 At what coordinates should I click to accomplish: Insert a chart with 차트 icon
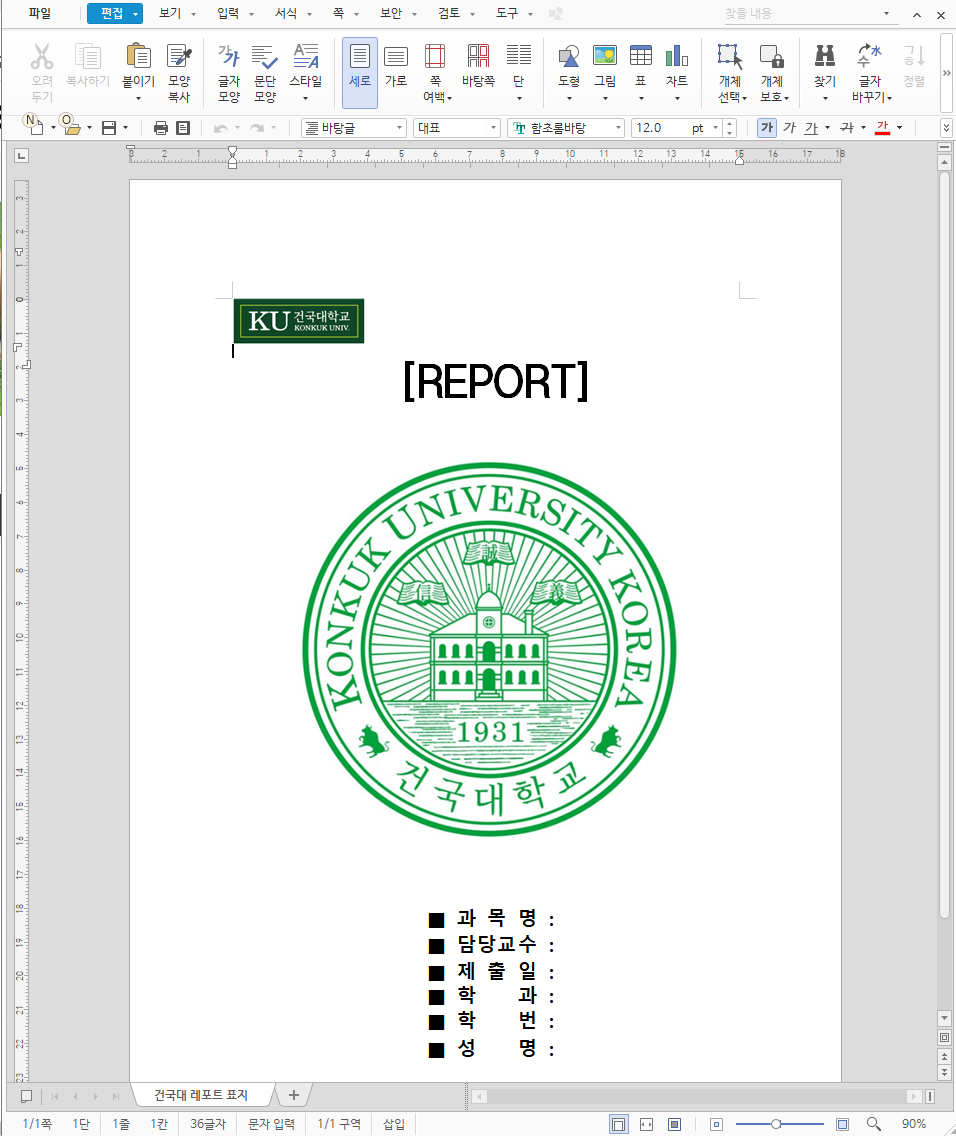tap(676, 57)
